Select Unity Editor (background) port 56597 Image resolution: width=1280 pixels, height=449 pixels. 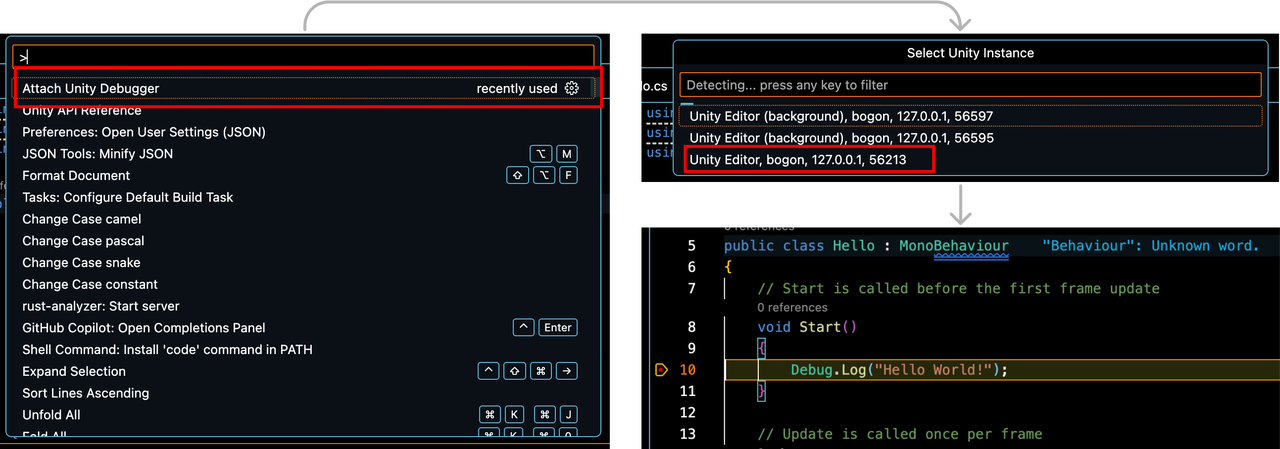point(969,116)
